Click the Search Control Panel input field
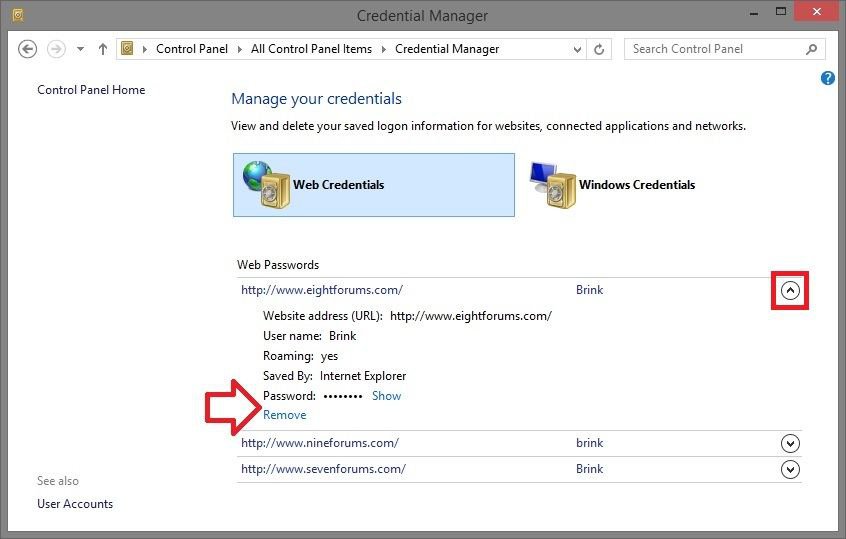846x539 pixels. (715, 49)
